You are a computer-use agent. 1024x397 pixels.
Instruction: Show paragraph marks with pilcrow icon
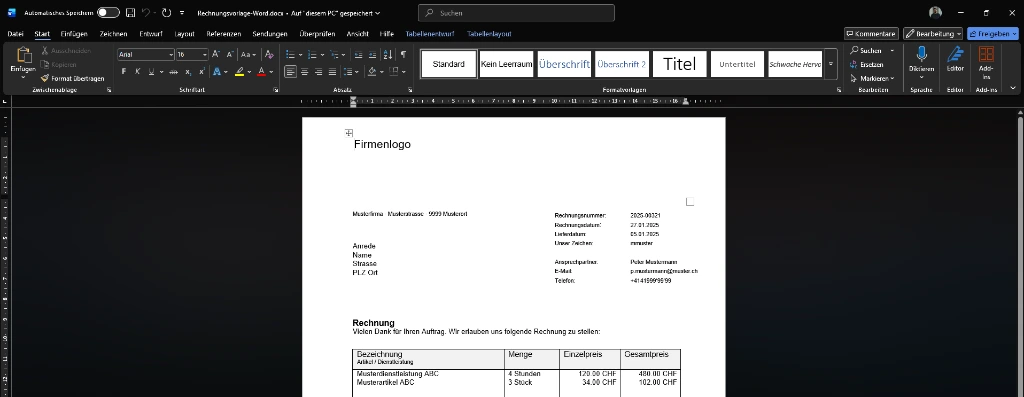403,55
